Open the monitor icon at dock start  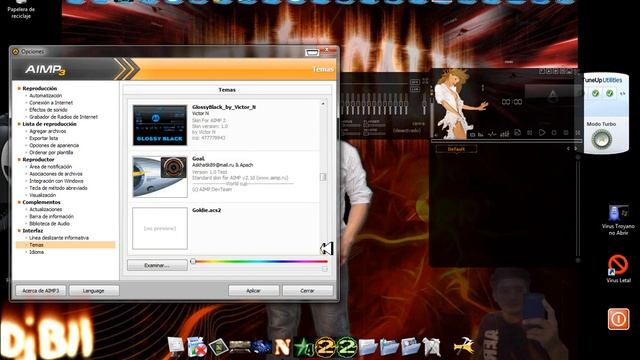(x=176, y=346)
